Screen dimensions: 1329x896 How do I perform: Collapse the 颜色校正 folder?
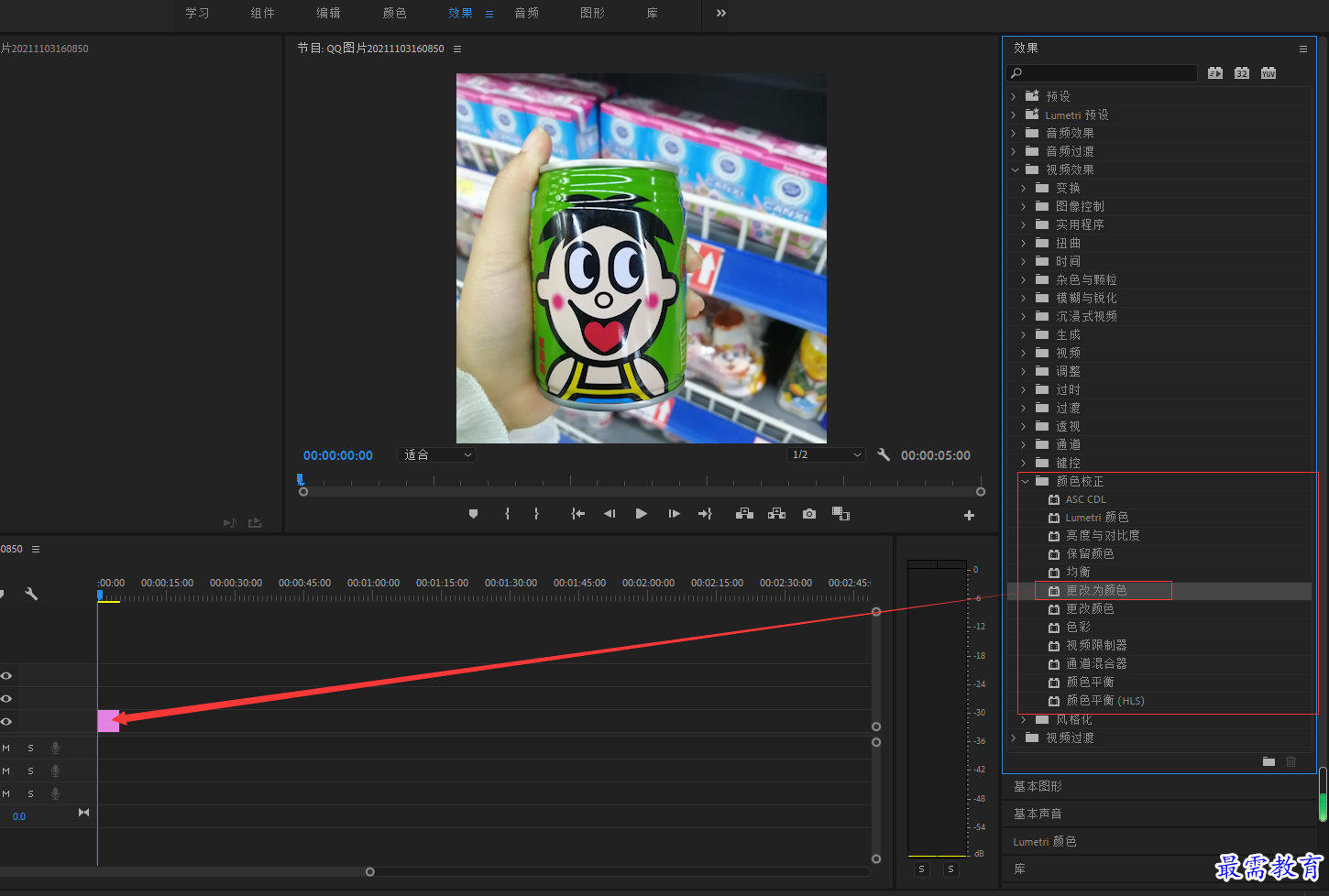tap(1025, 481)
